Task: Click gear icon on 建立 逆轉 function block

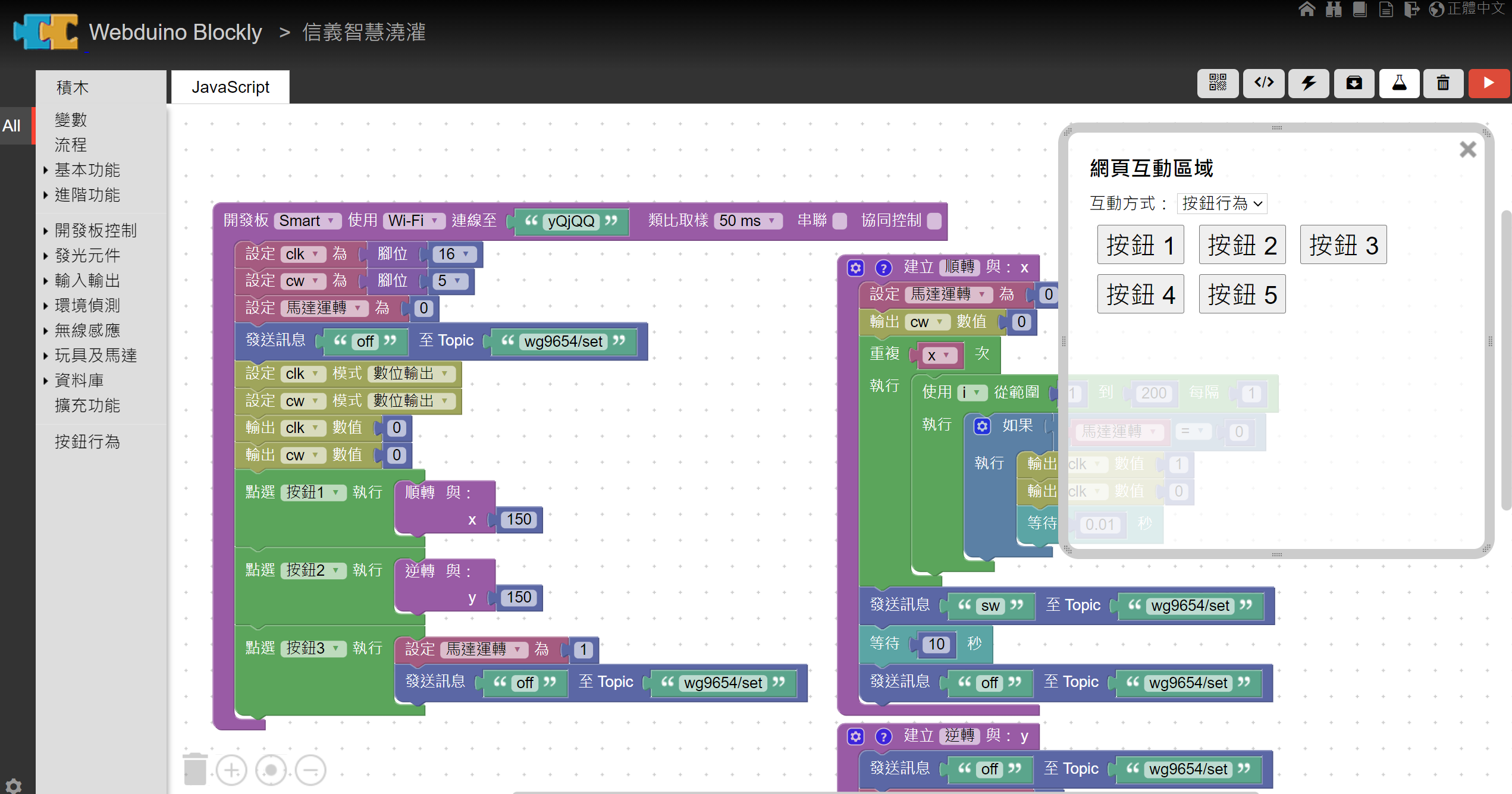Action: (x=855, y=736)
